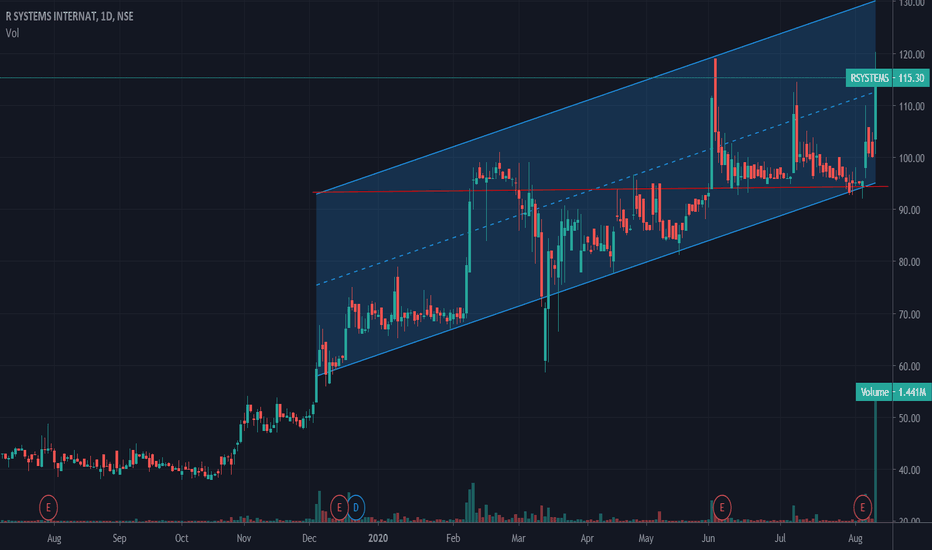Click the Aug label preceding Sep
The height and width of the screenshot is (550, 932).
pyautogui.click(x=54, y=538)
